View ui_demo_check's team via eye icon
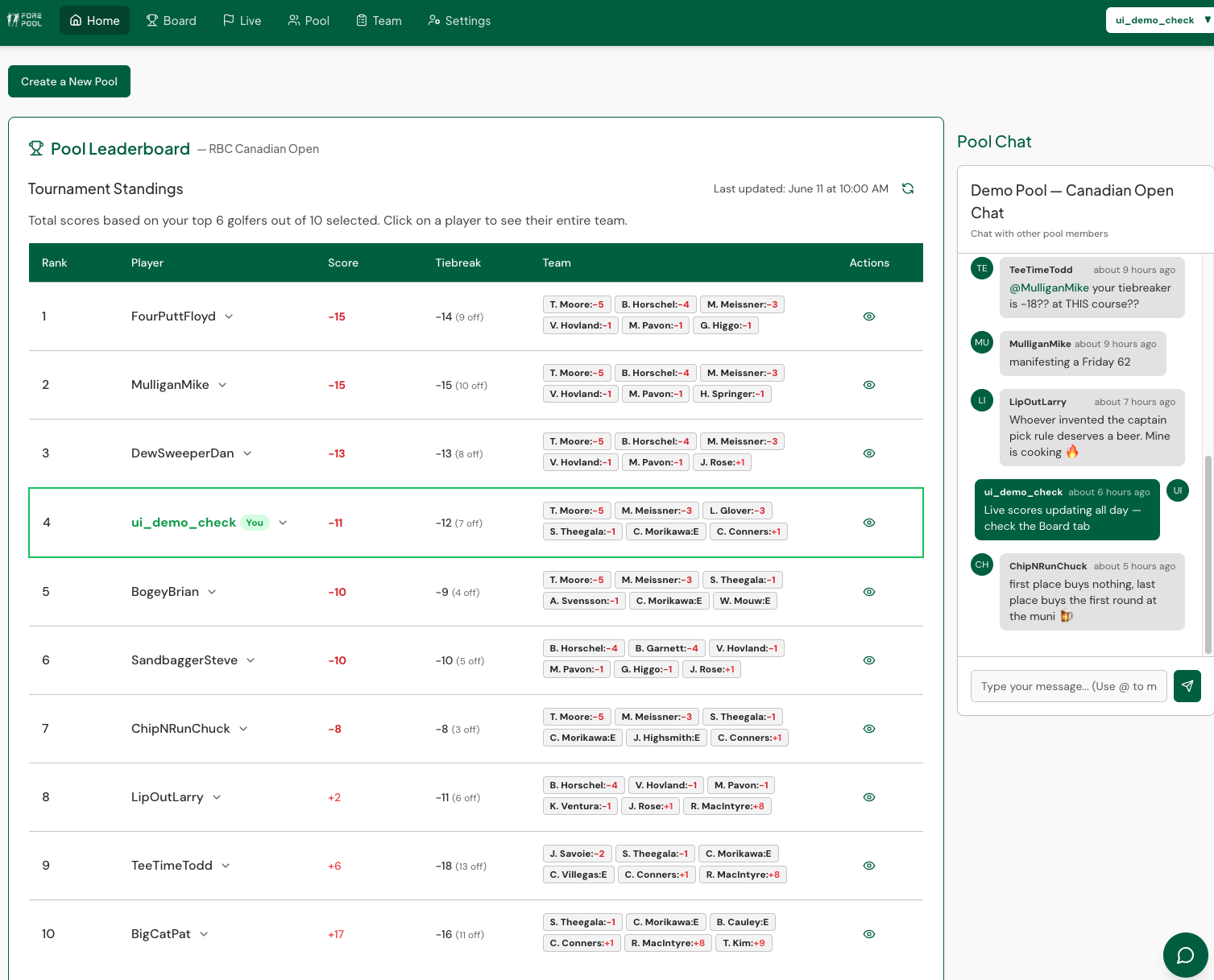 (869, 523)
